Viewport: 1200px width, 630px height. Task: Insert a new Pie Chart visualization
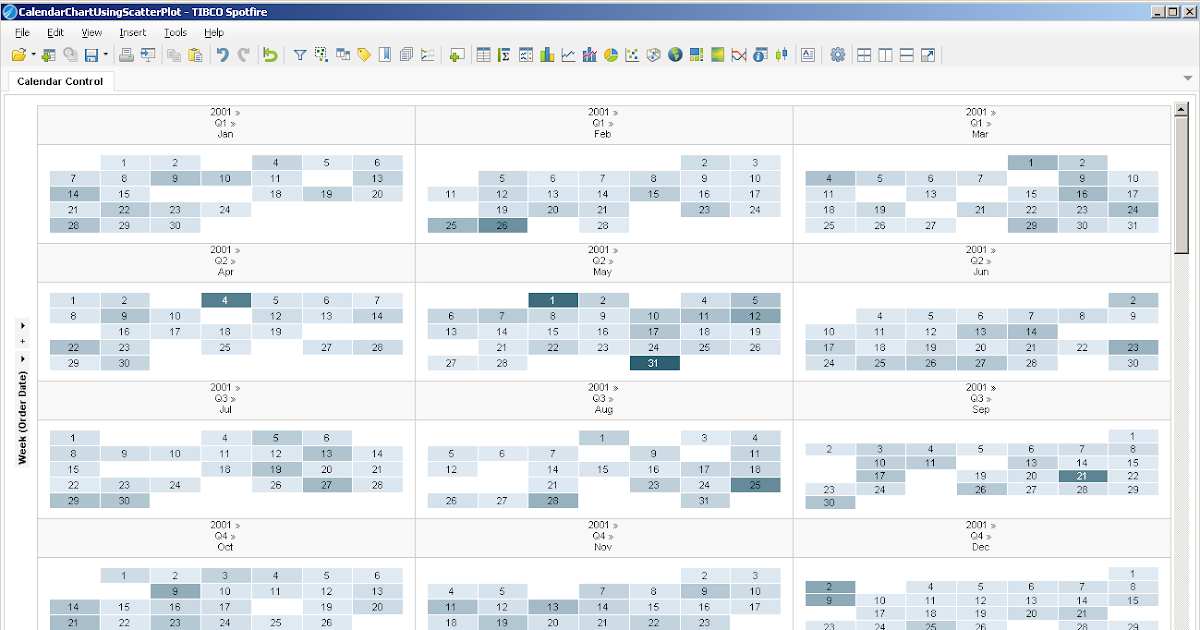610,55
